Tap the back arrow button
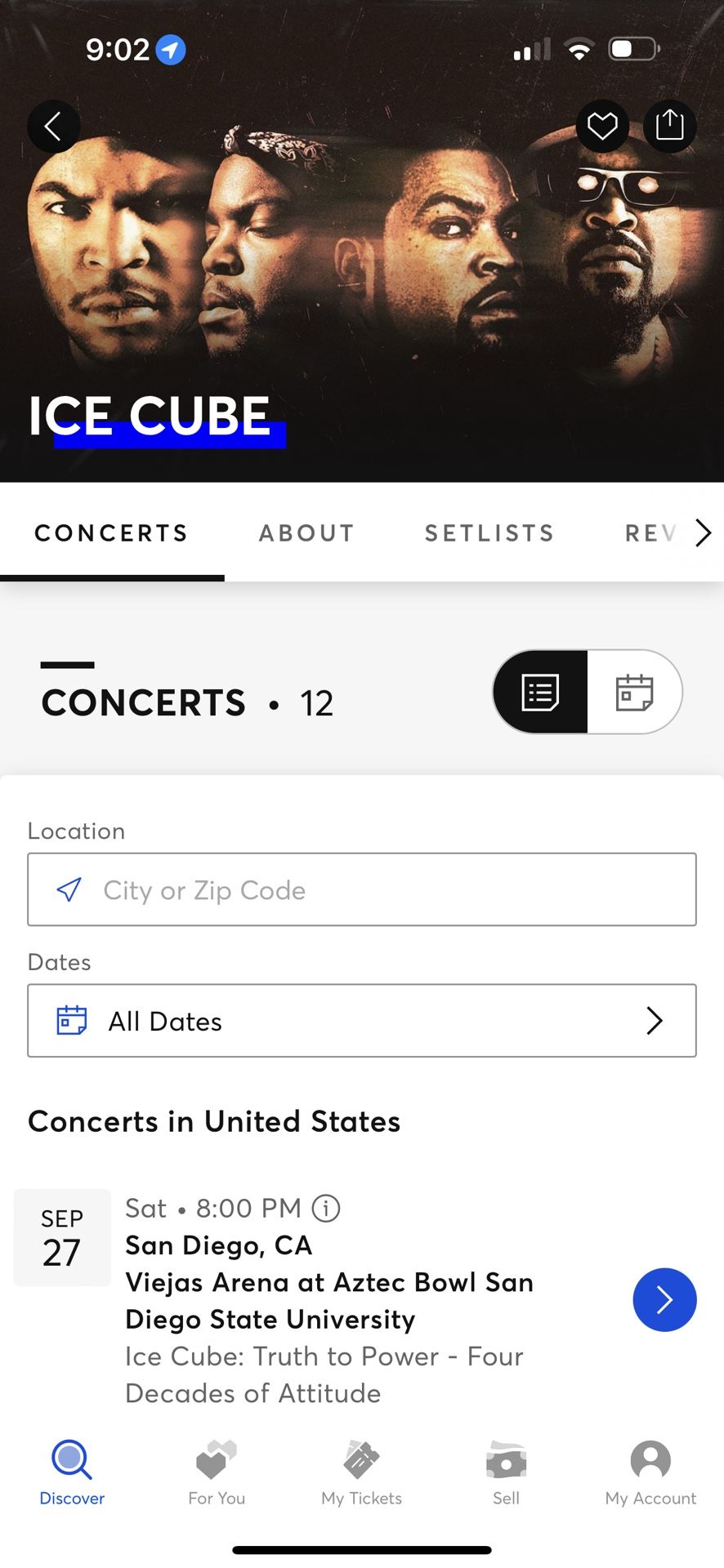Viewport: 724px width, 1568px height. (53, 127)
